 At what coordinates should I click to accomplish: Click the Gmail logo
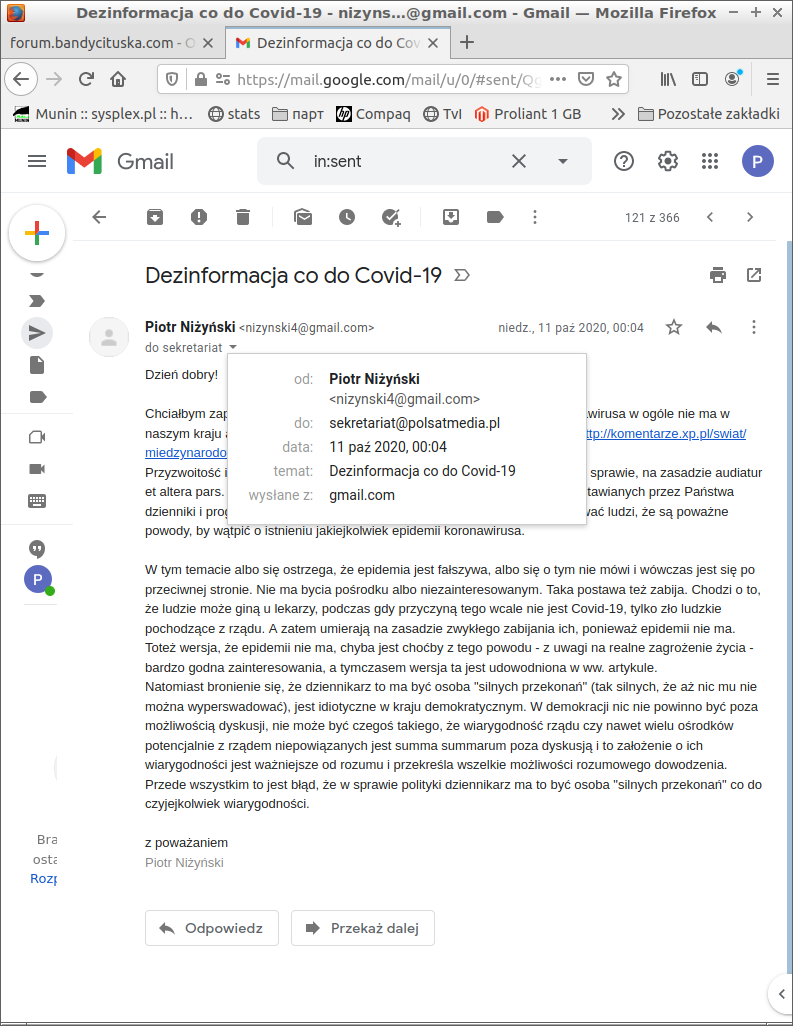(120, 161)
